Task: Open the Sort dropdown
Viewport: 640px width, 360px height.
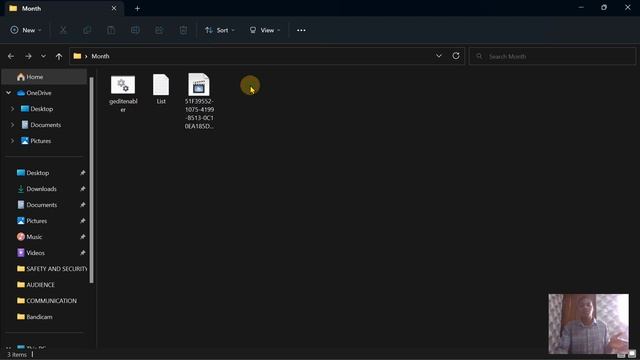Action: click(220, 30)
